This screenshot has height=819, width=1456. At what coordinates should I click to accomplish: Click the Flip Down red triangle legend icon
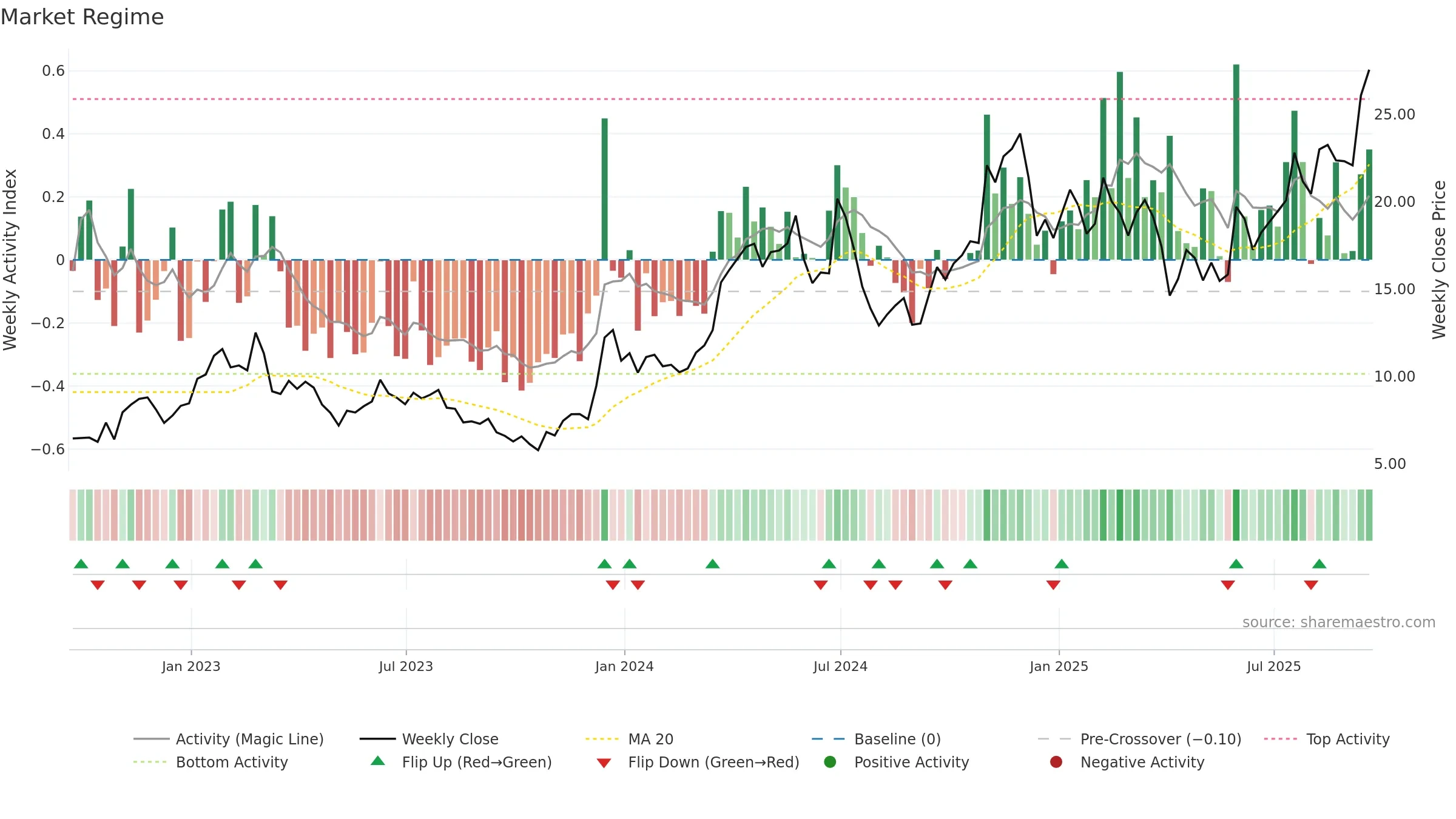point(604,763)
